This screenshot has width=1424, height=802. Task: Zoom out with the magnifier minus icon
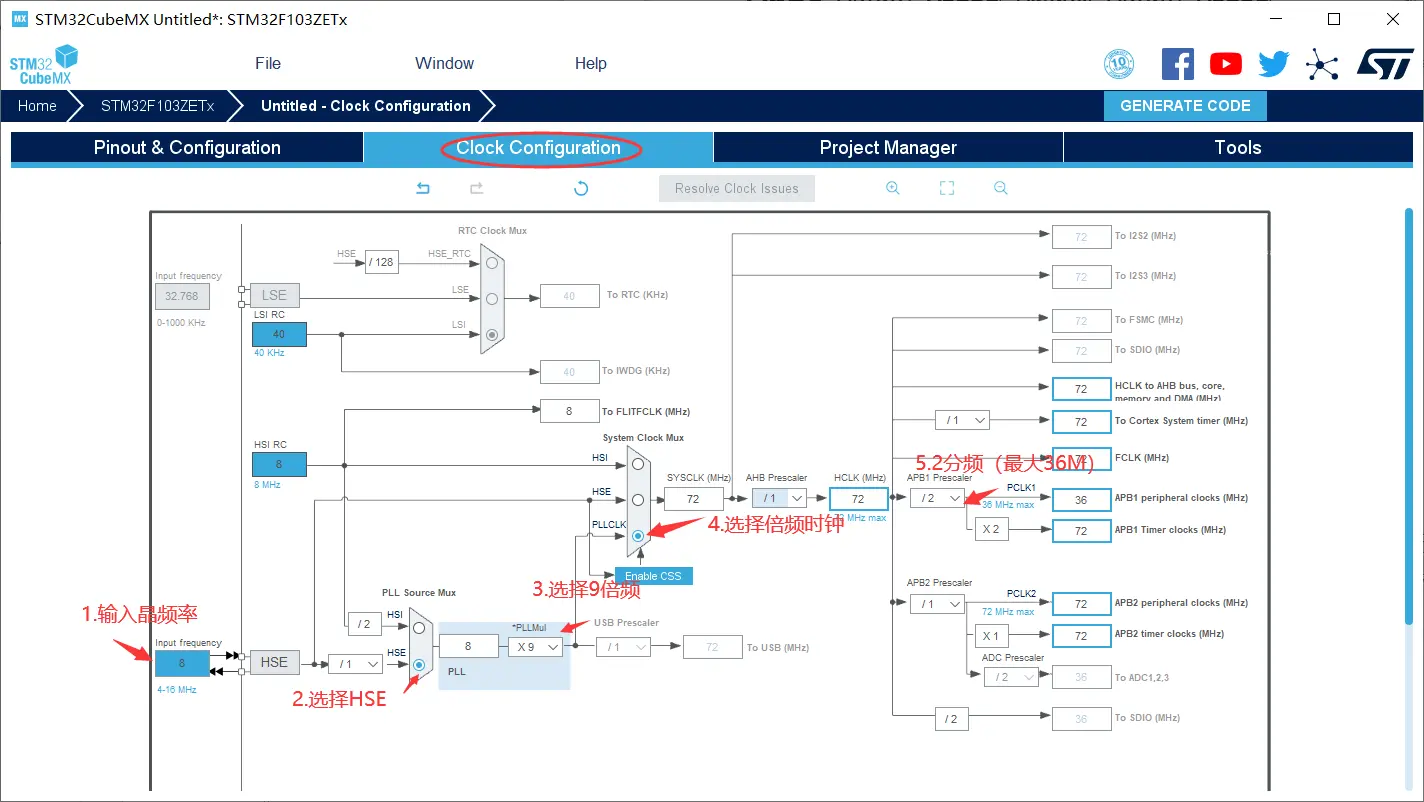(x=1001, y=188)
